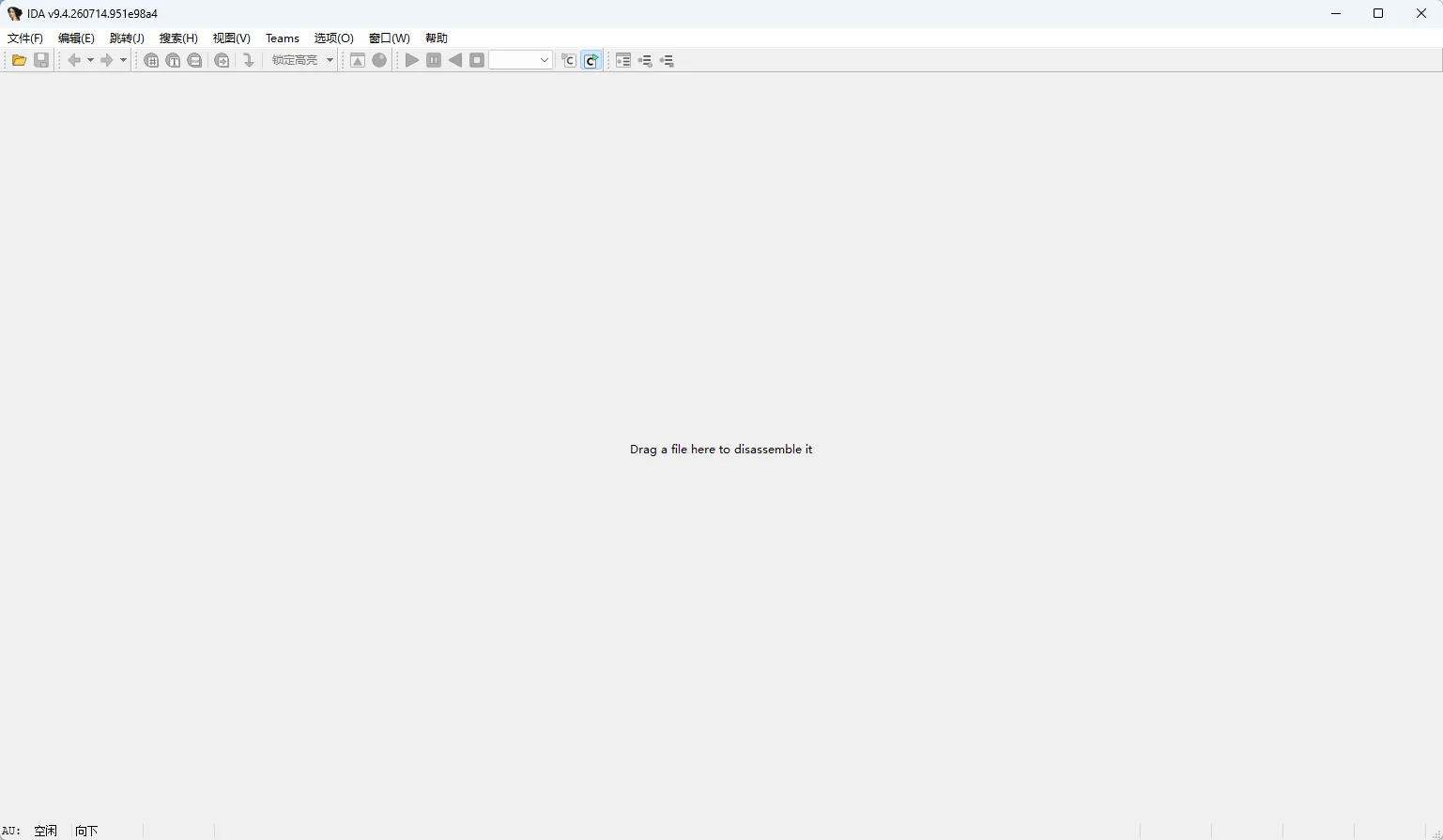This screenshot has height=840, width=1443.
Task: Open the Teams menu
Action: (283, 38)
